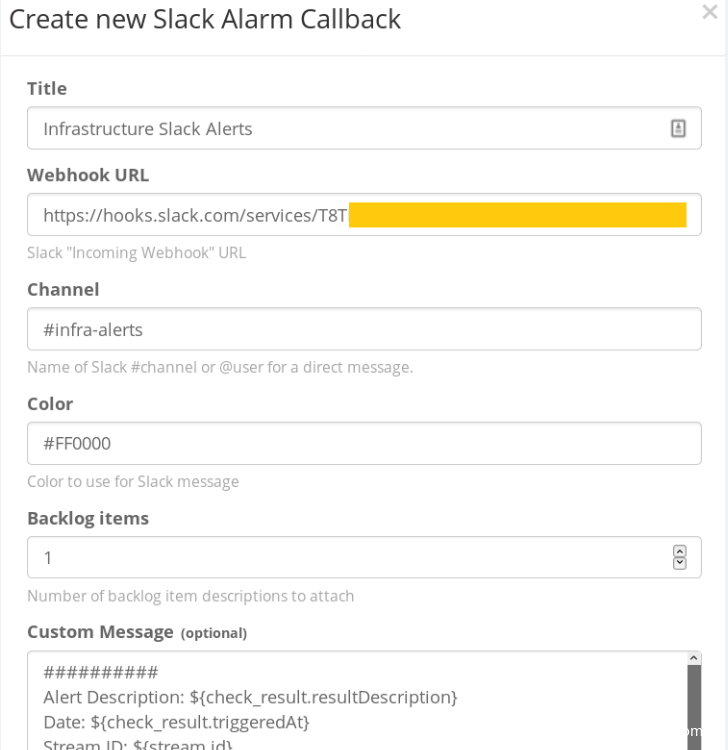Decrease the Backlog items value with down arrow
The image size is (728, 750).
pos(681,563)
